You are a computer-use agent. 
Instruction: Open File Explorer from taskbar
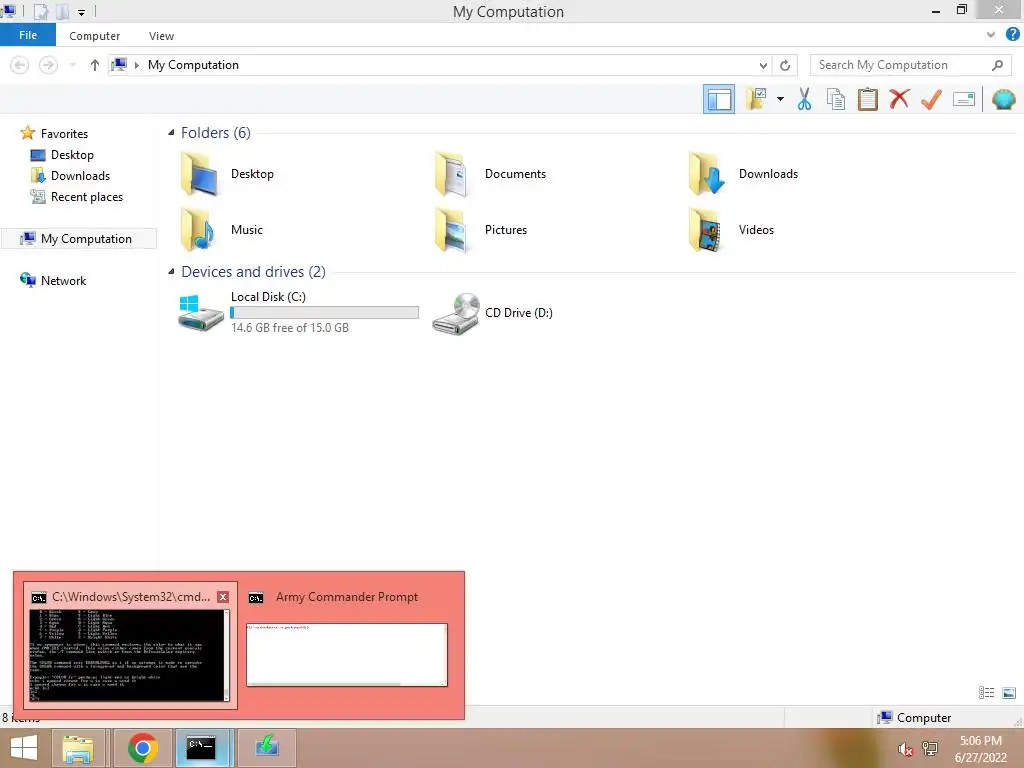click(78, 748)
